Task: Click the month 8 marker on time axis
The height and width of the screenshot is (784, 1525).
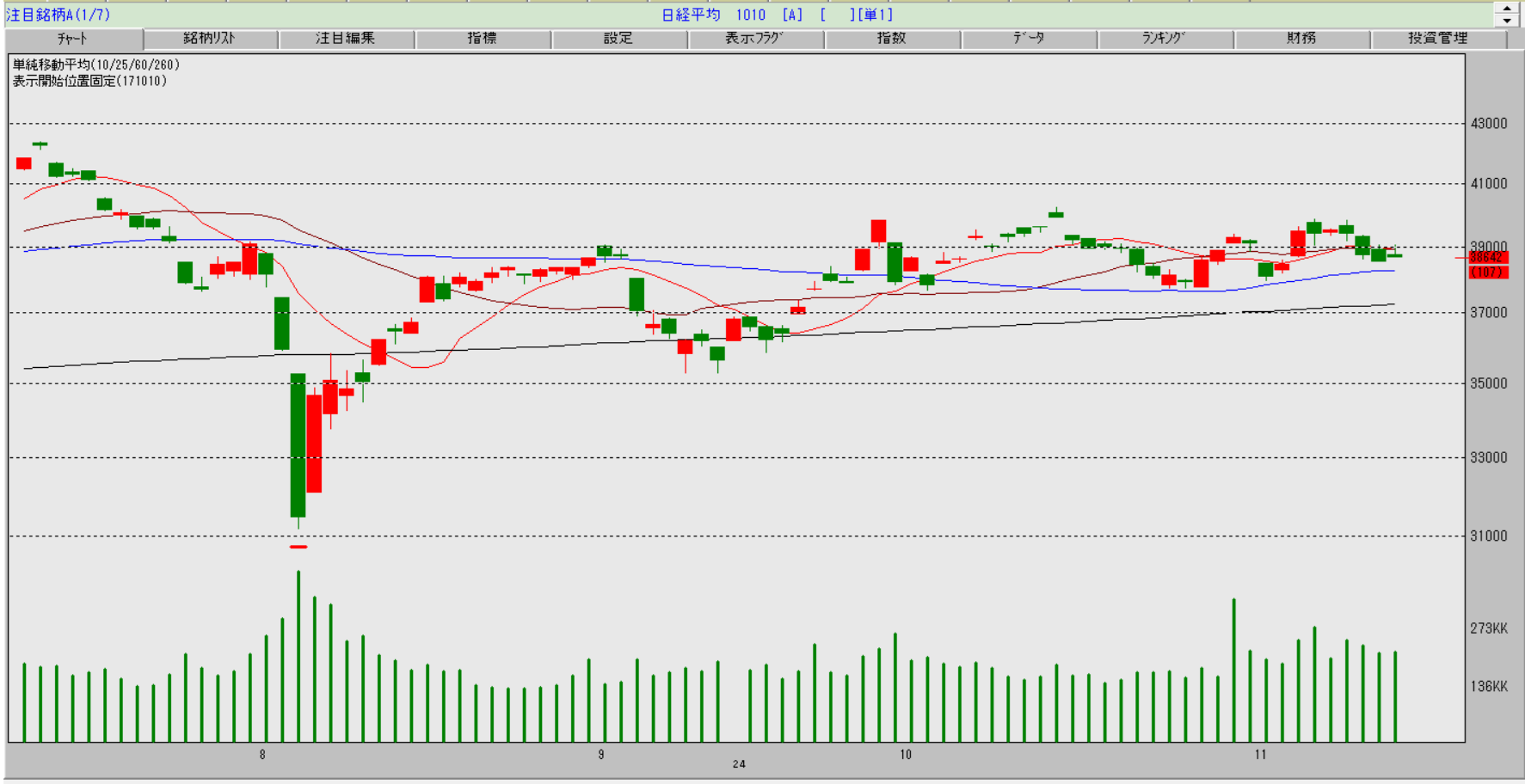Action: coord(262,755)
